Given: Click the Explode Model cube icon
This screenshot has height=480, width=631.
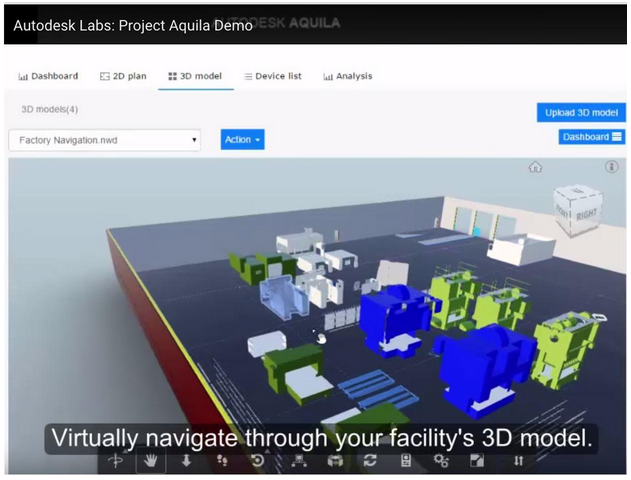Looking at the screenshot, I should tap(335, 461).
